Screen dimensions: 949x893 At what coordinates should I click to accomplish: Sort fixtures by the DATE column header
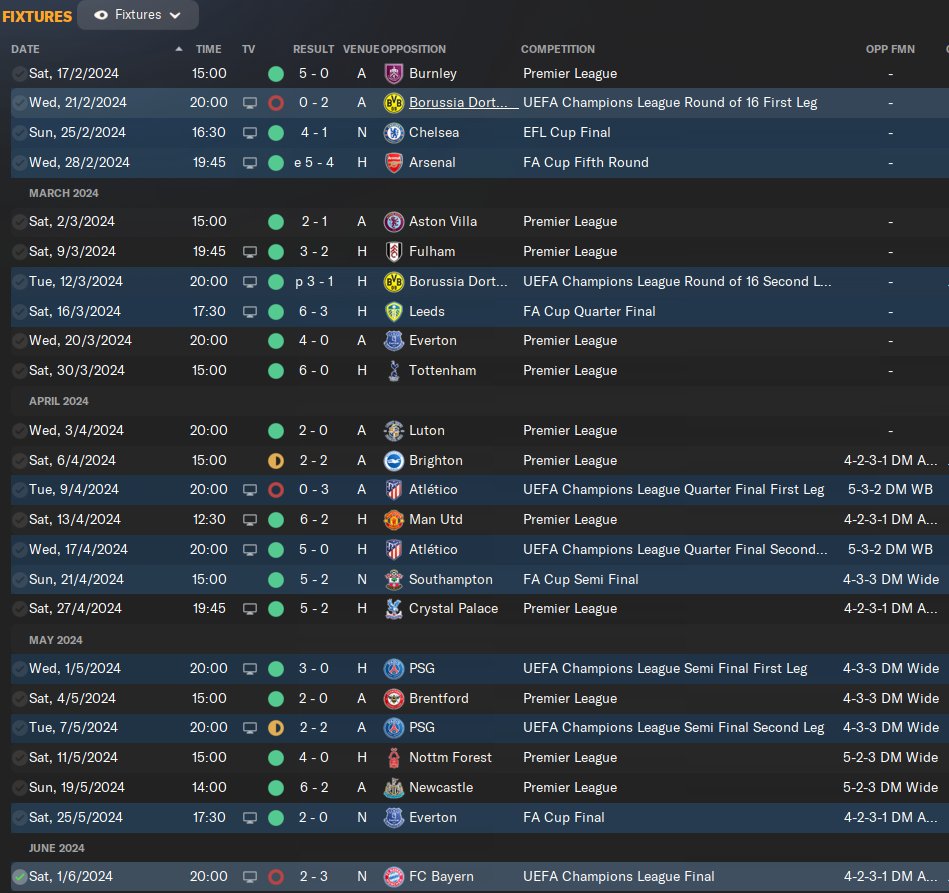(25, 49)
